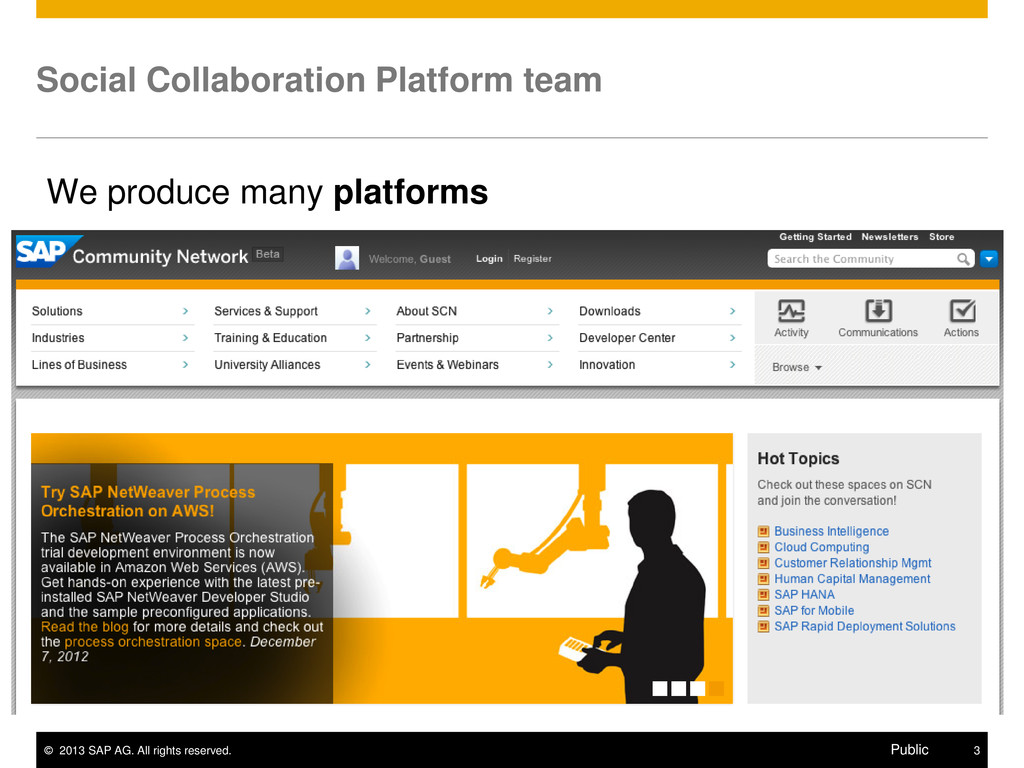Follow the 'process orchestration space' link
The height and width of the screenshot is (768, 1024).
[x=153, y=642]
